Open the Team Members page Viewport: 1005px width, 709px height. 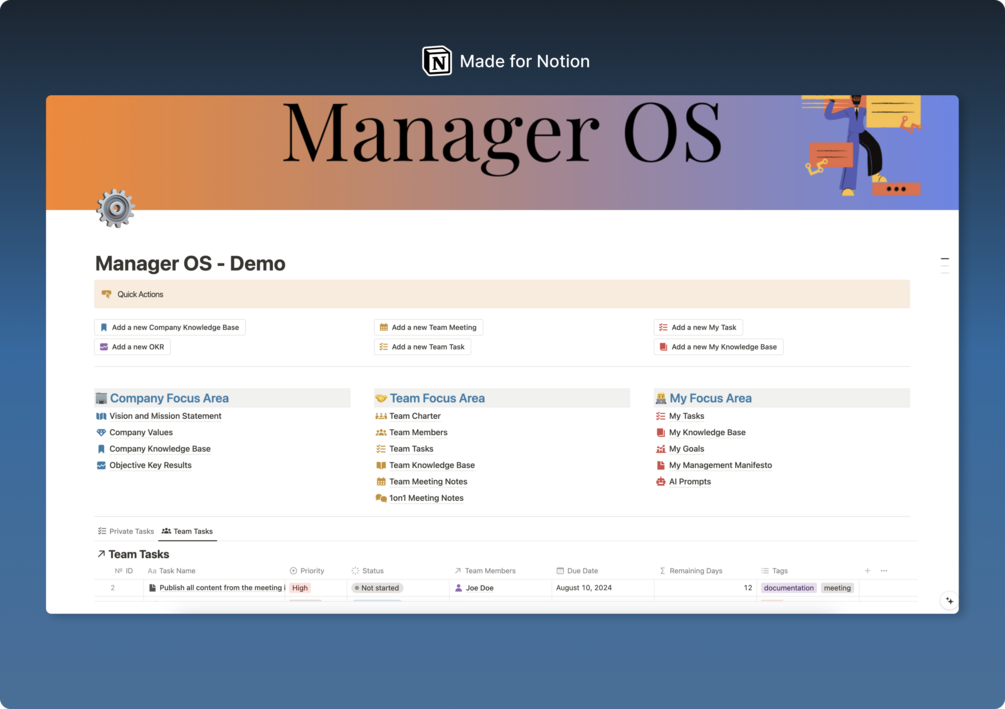tap(418, 433)
